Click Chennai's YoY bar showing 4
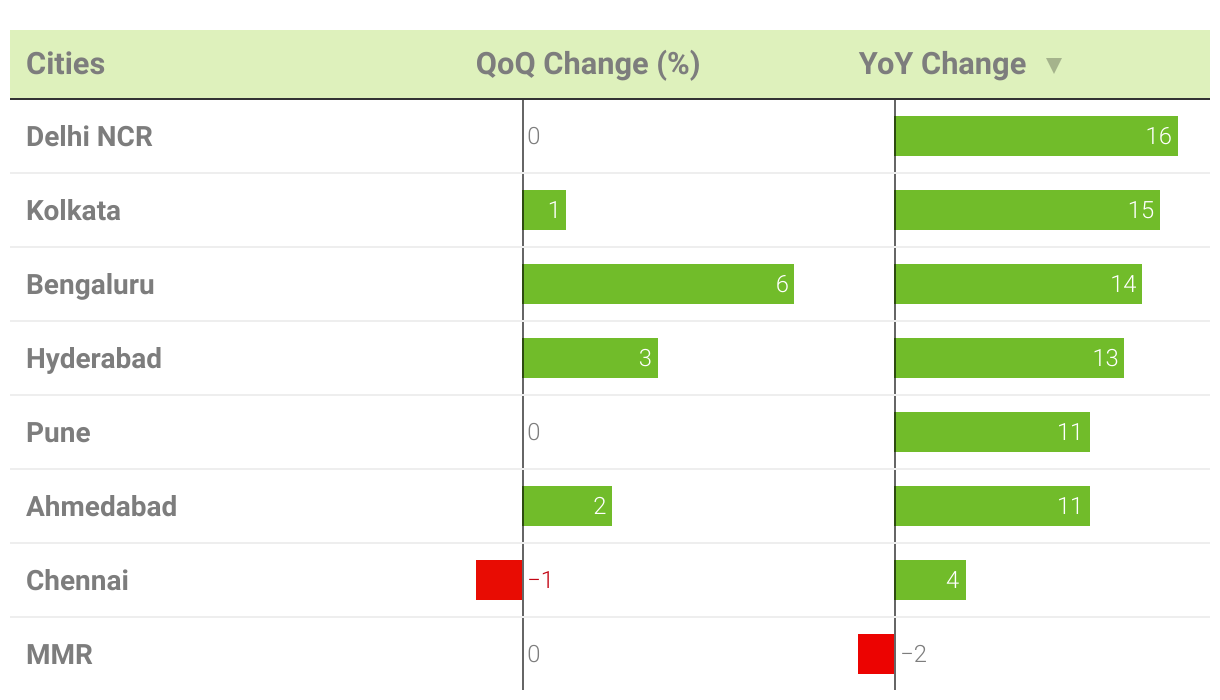The image size is (1220, 700). [930, 580]
